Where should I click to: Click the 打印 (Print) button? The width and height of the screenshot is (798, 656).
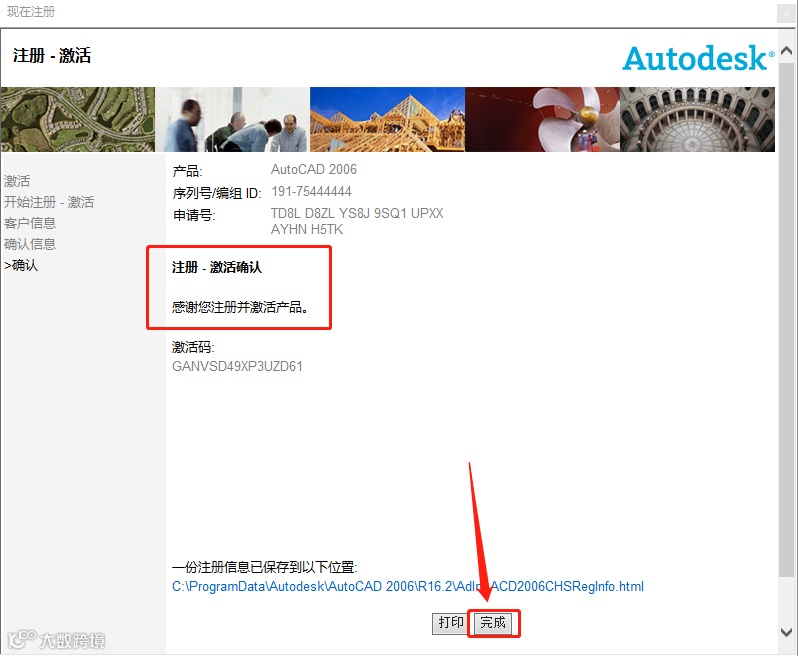(x=450, y=623)
